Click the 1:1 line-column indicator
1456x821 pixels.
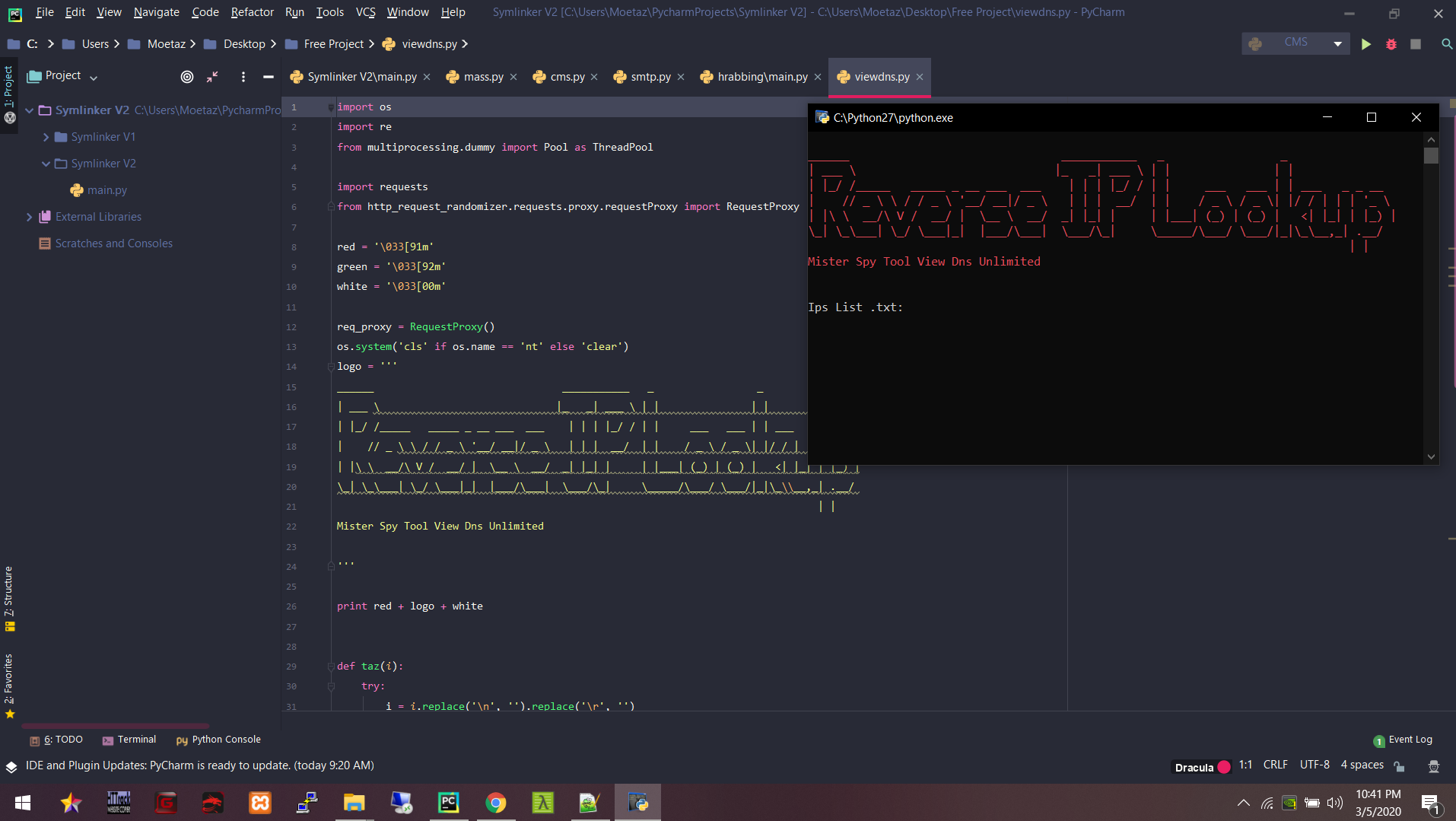tap(1245, 765)
